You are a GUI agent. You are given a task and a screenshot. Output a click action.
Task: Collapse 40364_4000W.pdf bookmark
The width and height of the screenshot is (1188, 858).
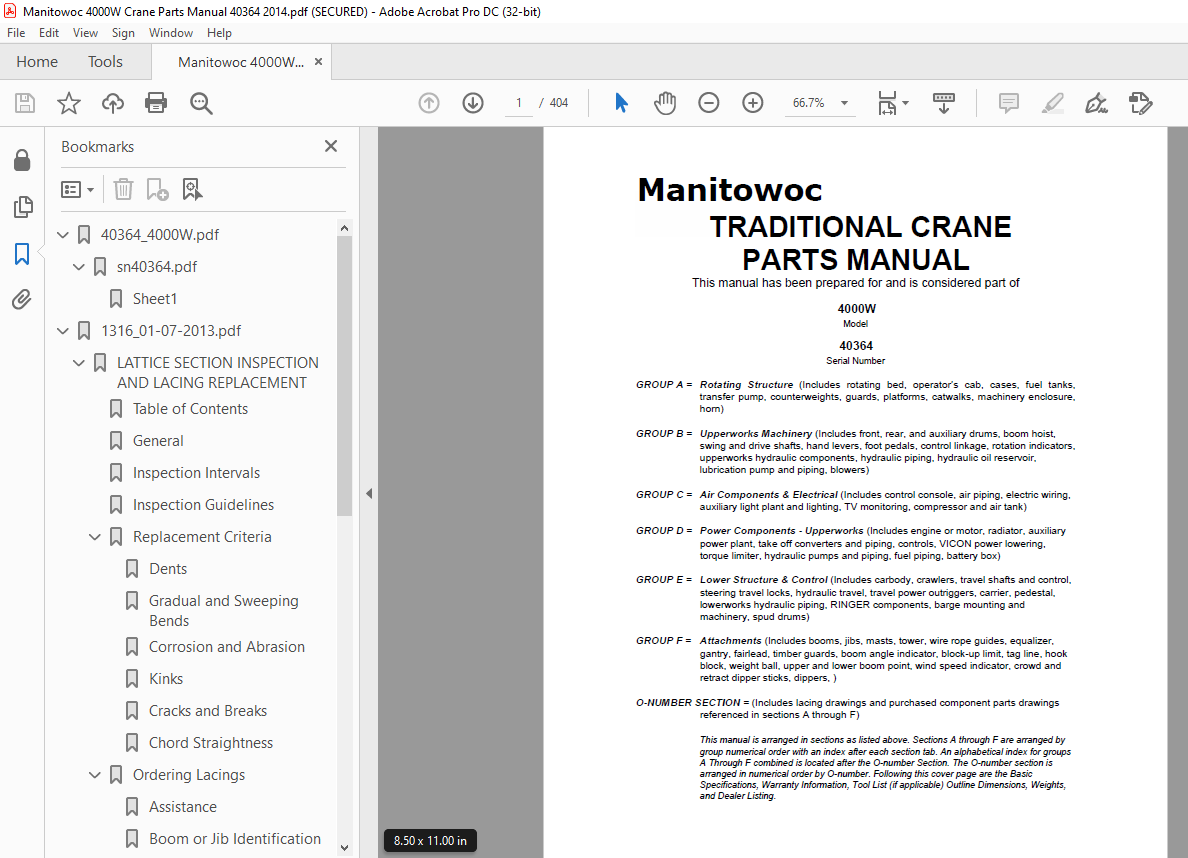coord(63,235)
